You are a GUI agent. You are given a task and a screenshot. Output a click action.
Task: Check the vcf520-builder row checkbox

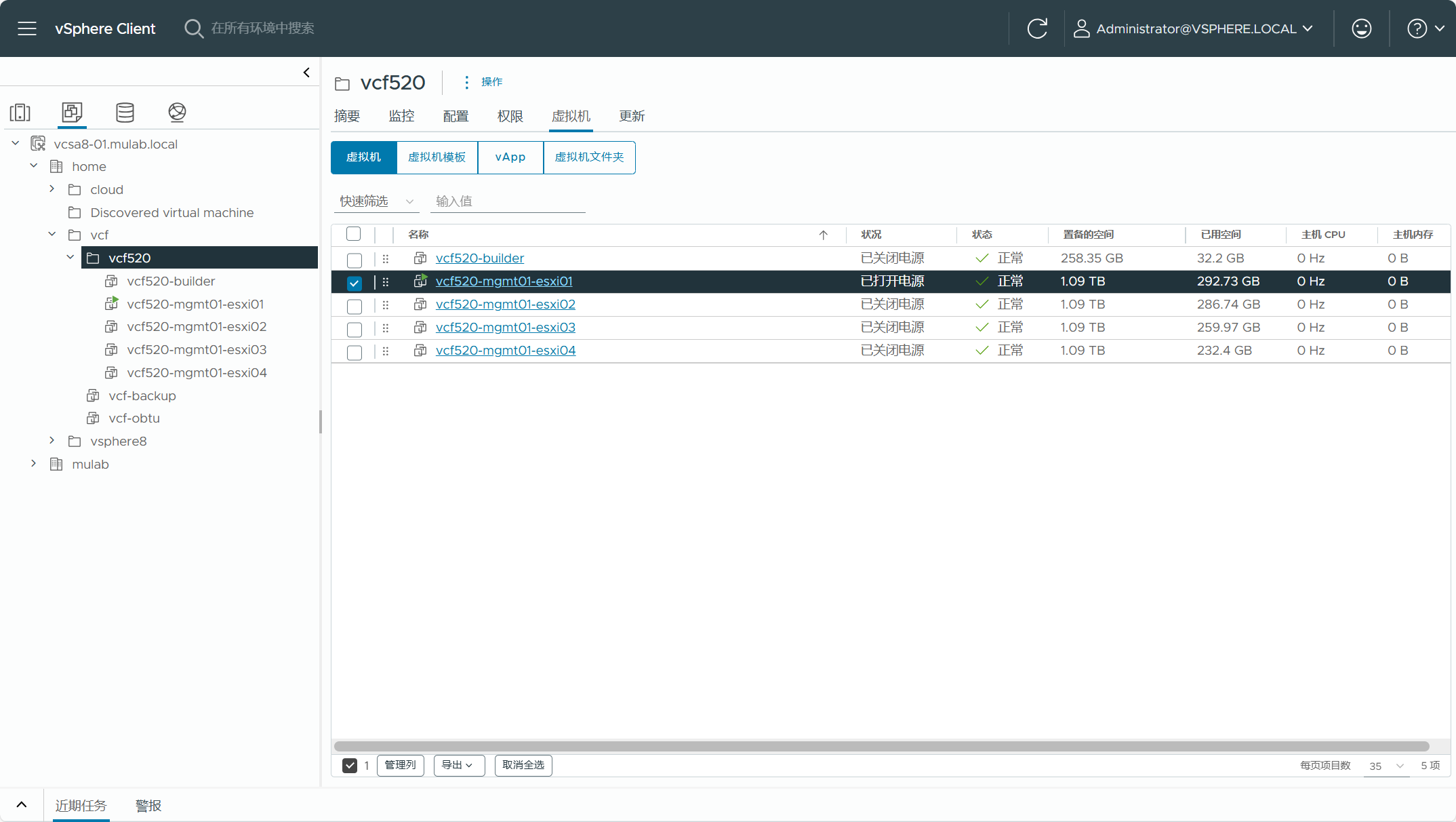354,260
